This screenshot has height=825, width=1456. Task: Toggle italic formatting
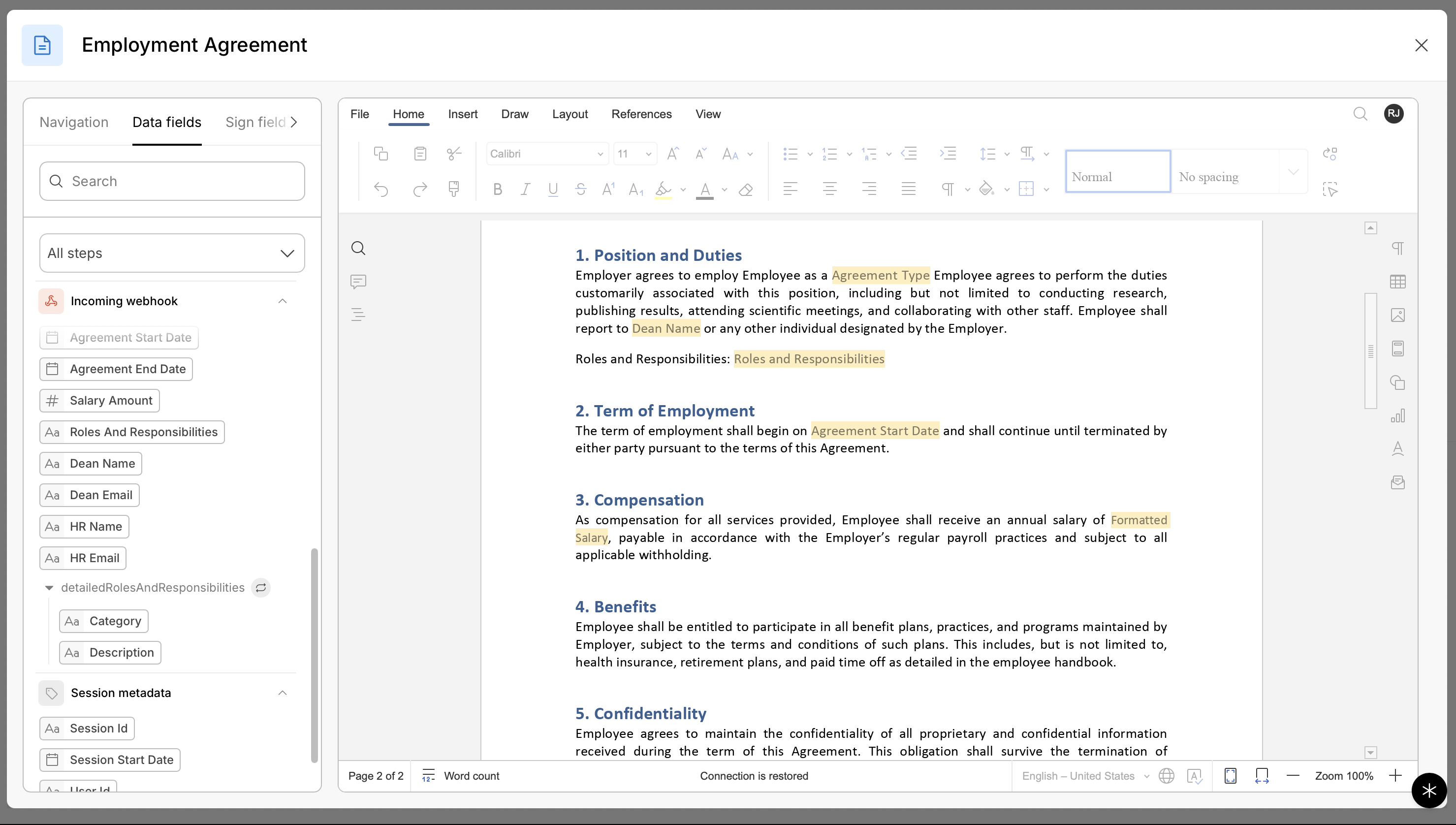pos(525,189)
